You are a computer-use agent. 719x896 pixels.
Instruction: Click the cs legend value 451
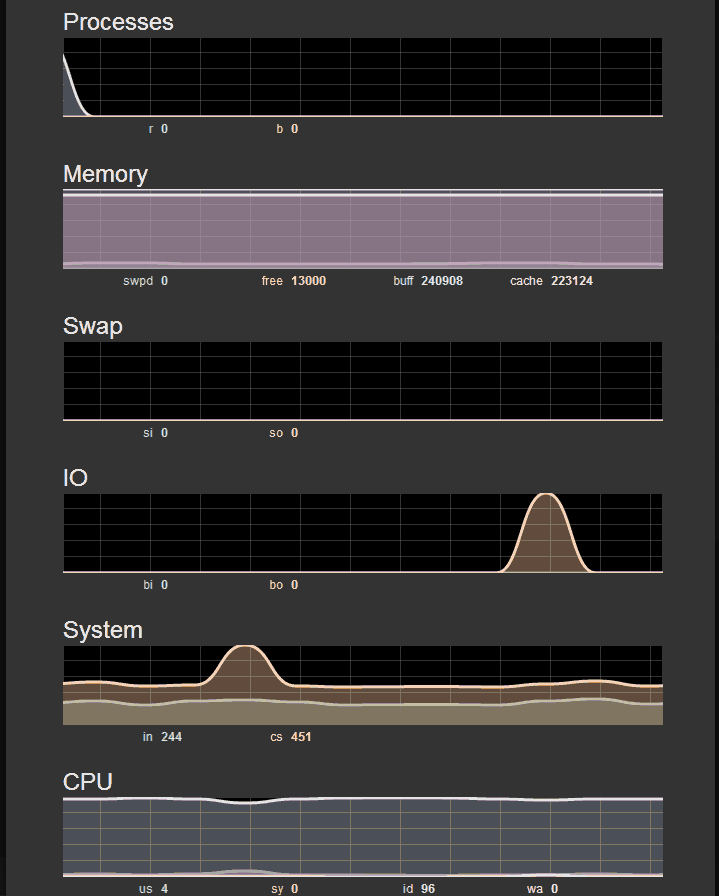(x=301, y=737)
